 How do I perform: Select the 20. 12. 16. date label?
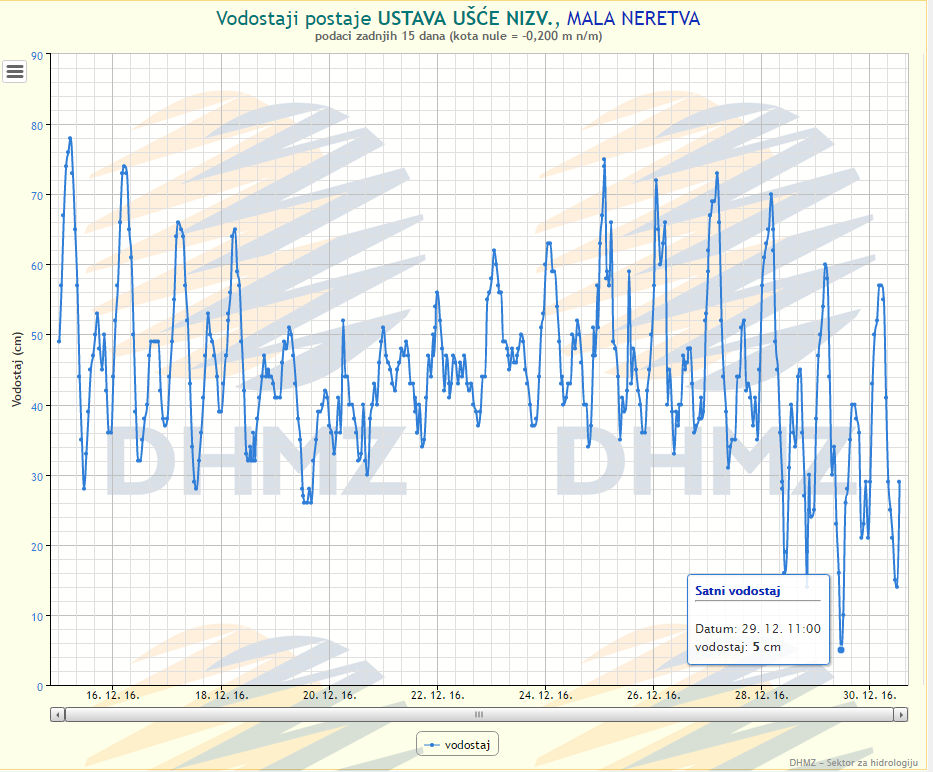pyautogui.click(x=328, y=695)
